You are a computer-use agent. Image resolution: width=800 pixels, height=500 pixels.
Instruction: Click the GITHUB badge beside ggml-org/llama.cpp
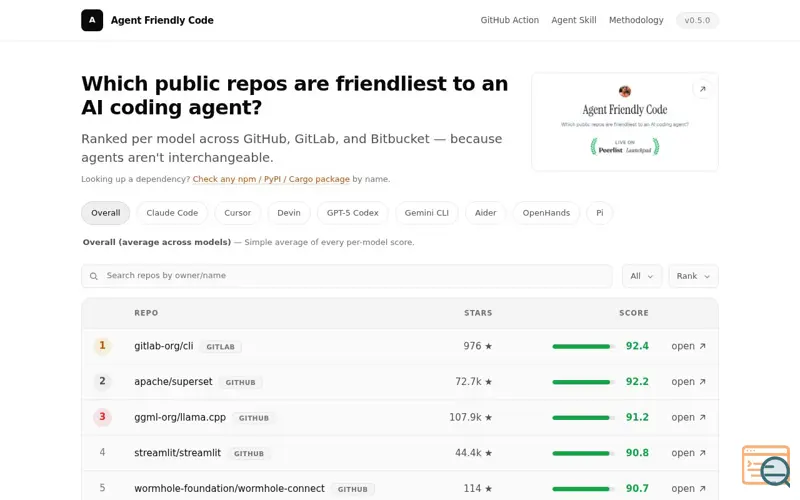coord(254,418)
